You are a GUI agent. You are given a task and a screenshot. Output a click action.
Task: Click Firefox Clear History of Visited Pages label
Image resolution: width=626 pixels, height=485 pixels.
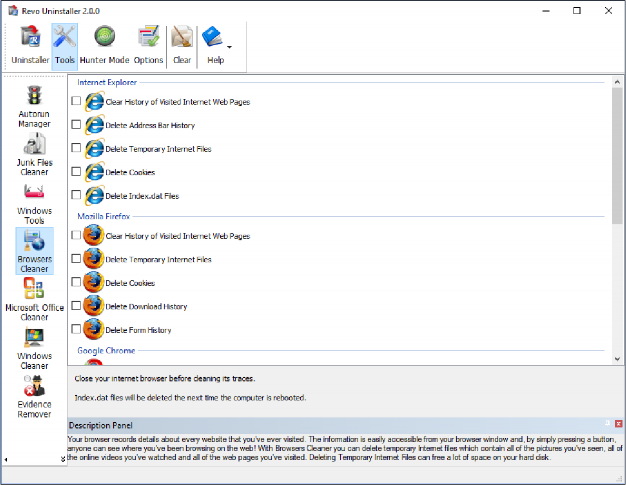click(x=178, y=236)
